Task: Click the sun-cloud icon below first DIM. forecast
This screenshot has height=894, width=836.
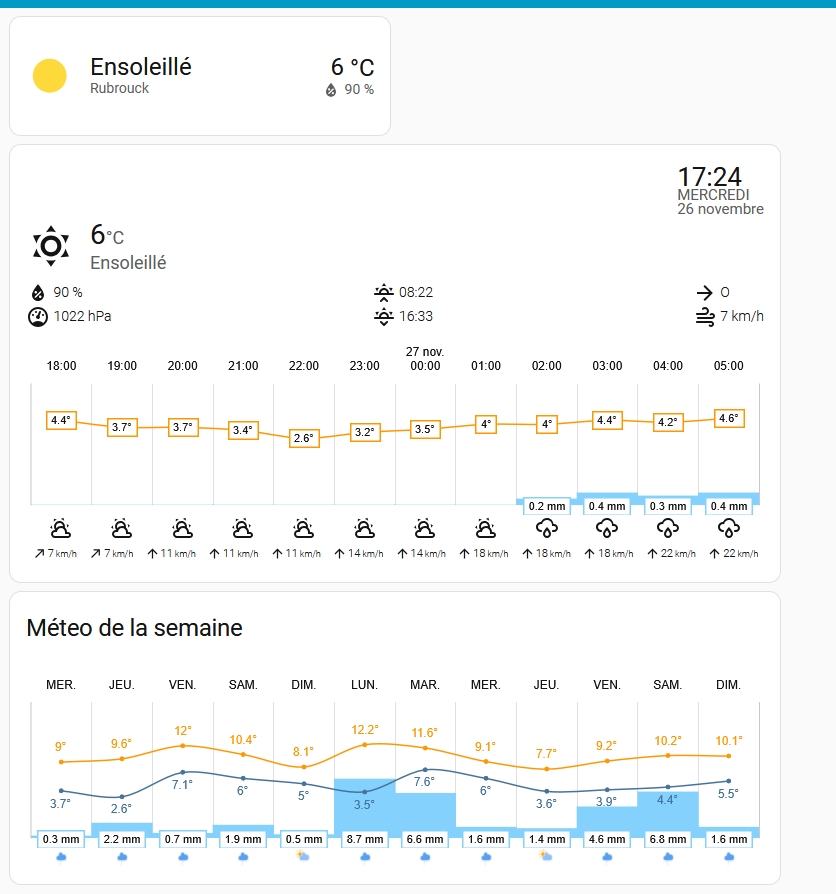Action: click(x=303, y=857)
